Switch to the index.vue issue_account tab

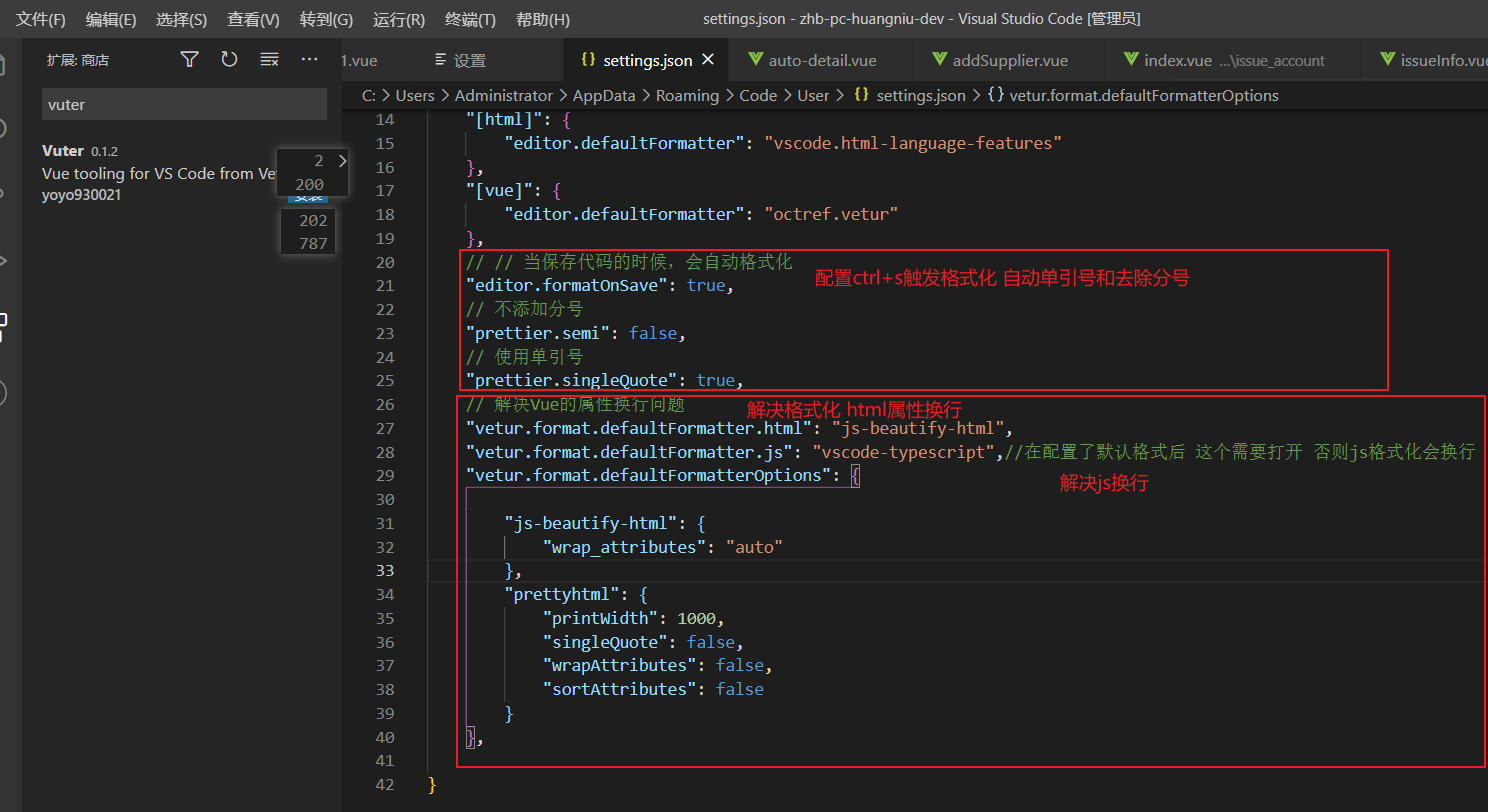tap(1232, 60)
